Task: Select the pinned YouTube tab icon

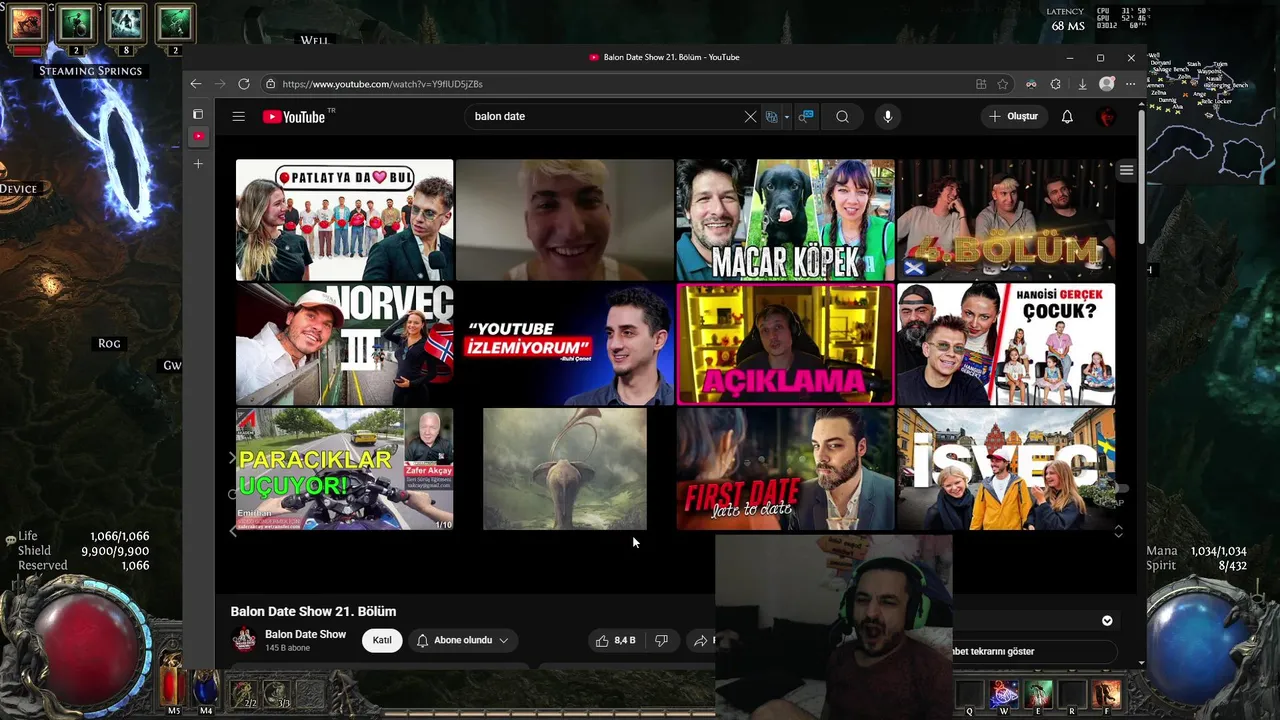Action: pos(198,136)
